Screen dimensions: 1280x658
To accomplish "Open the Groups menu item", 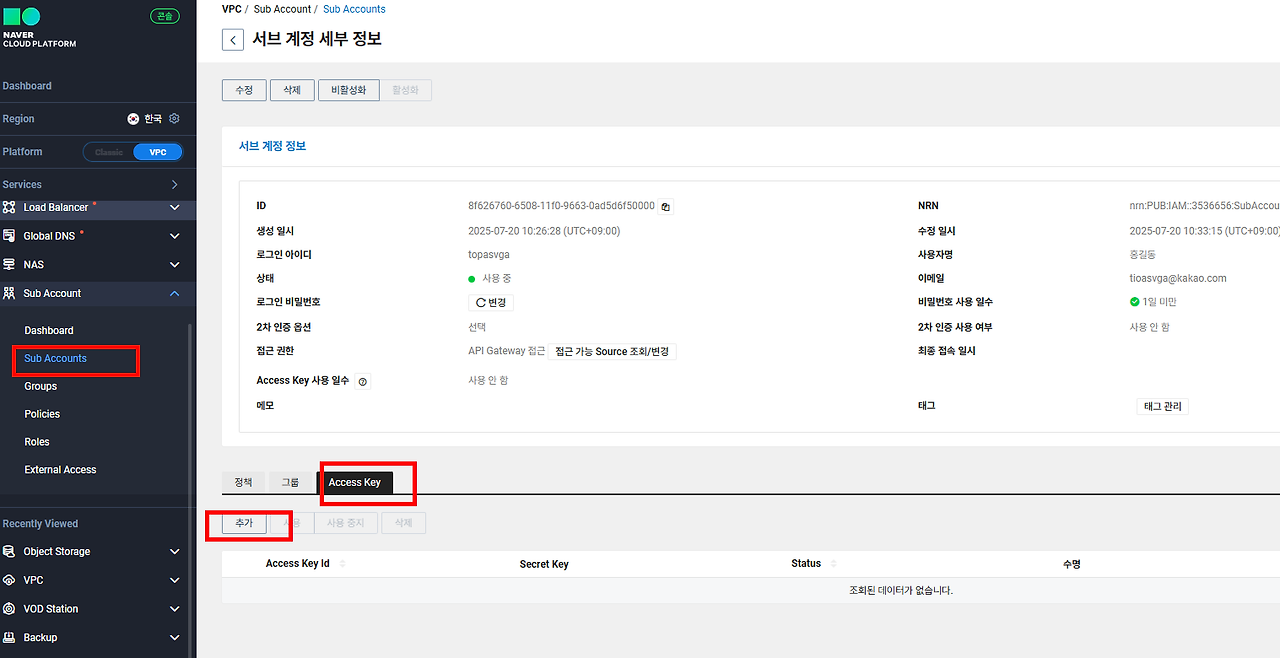I will coord(41,386).
